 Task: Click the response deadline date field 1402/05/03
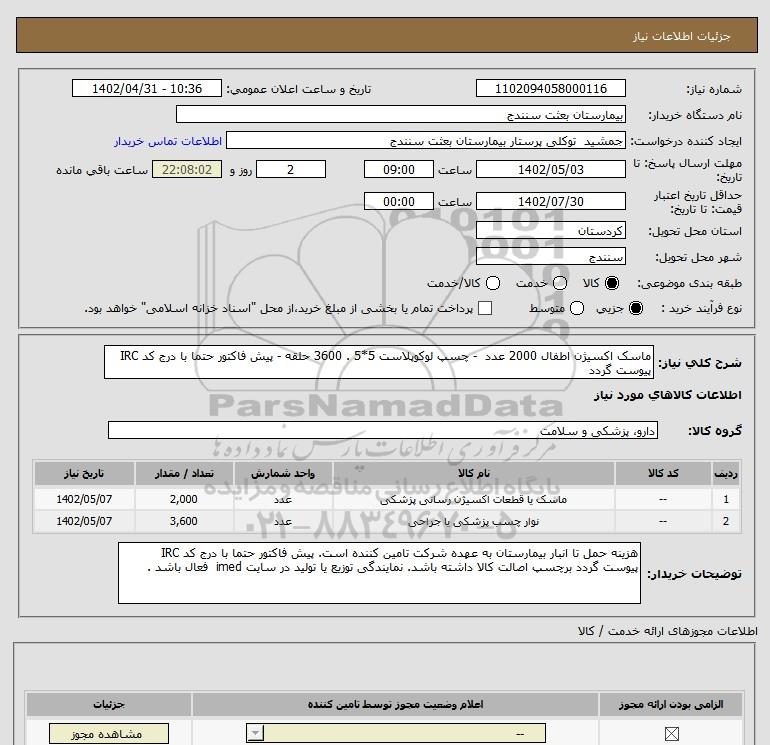pyautogui.click(x=551, y=169)
